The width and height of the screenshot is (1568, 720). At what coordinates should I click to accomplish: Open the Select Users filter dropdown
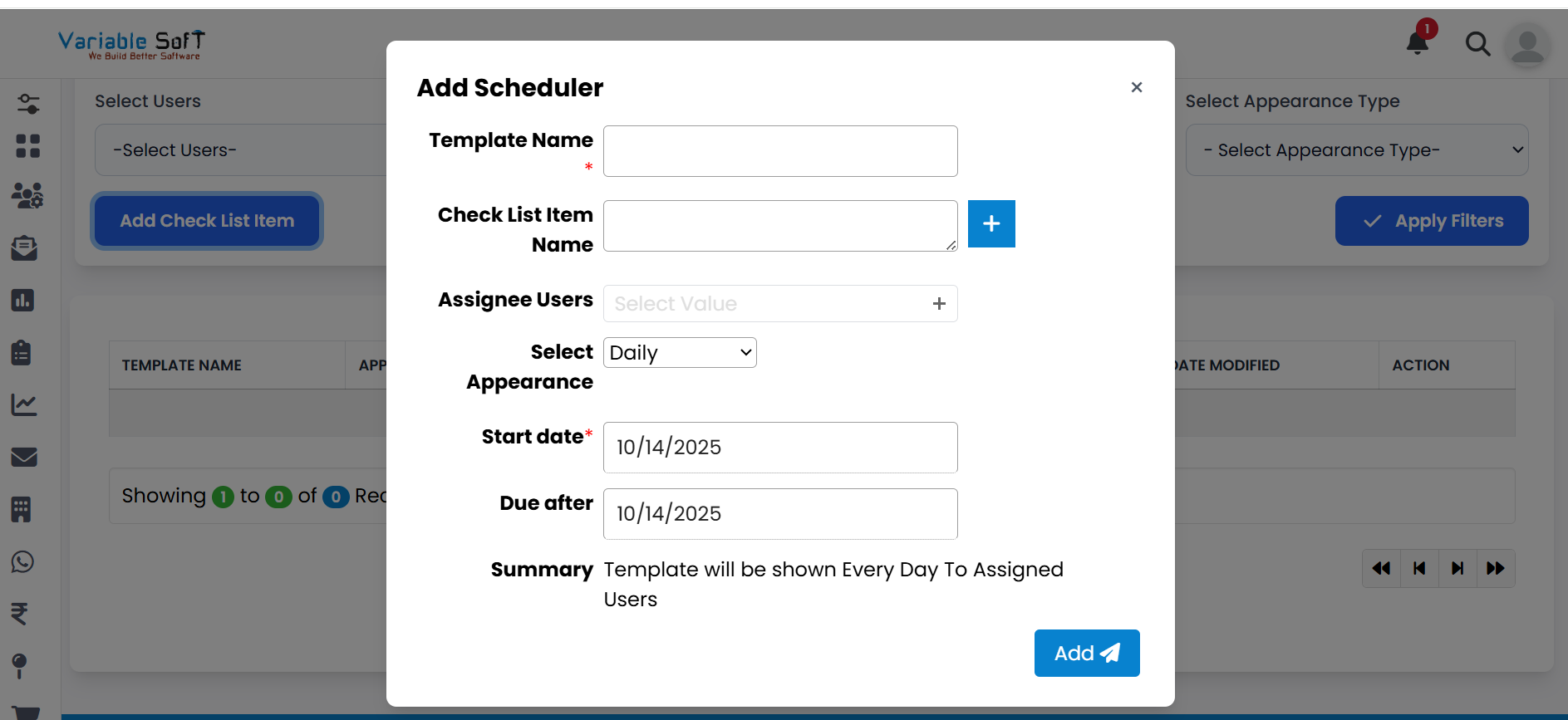click(x=241, y=150)
